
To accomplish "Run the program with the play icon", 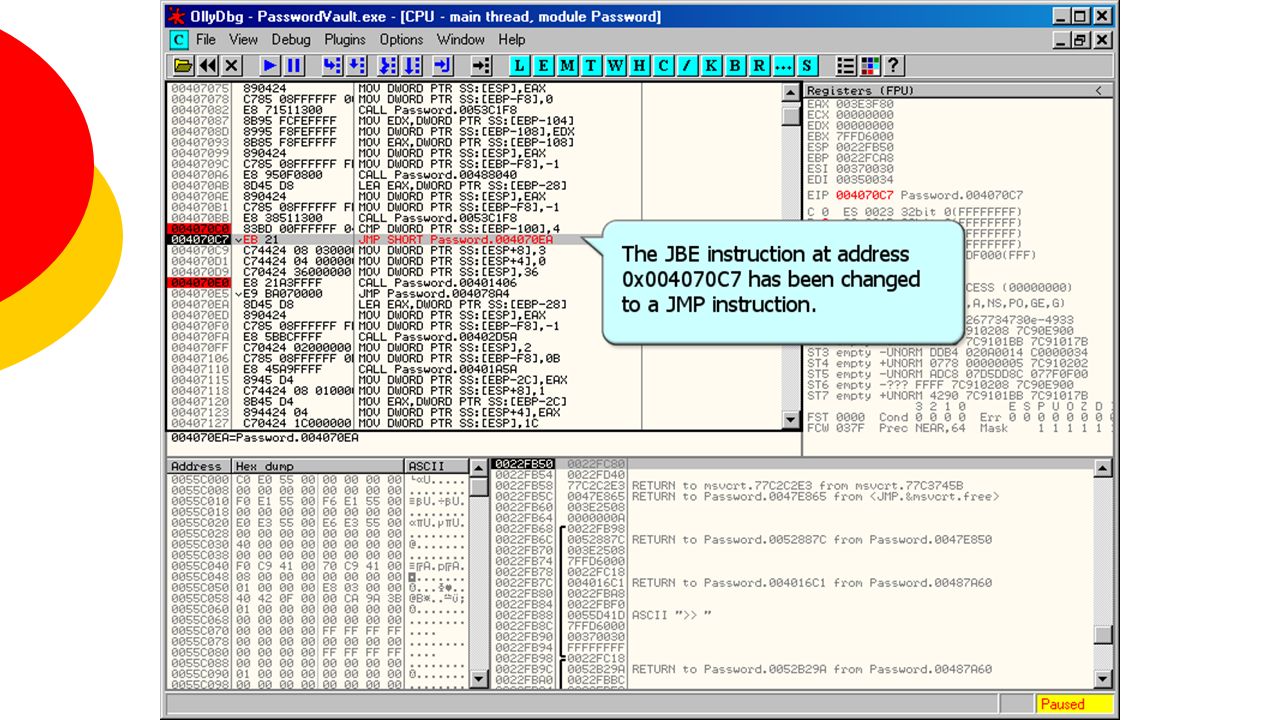I will pos(270,66).
